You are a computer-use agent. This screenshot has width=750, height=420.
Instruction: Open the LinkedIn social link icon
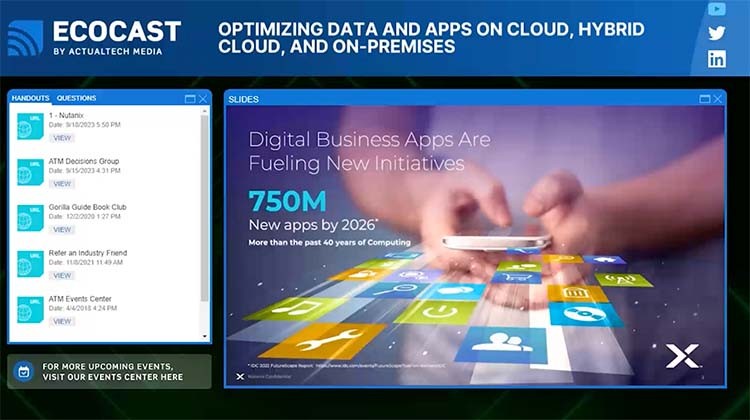(x=716, y=59)
